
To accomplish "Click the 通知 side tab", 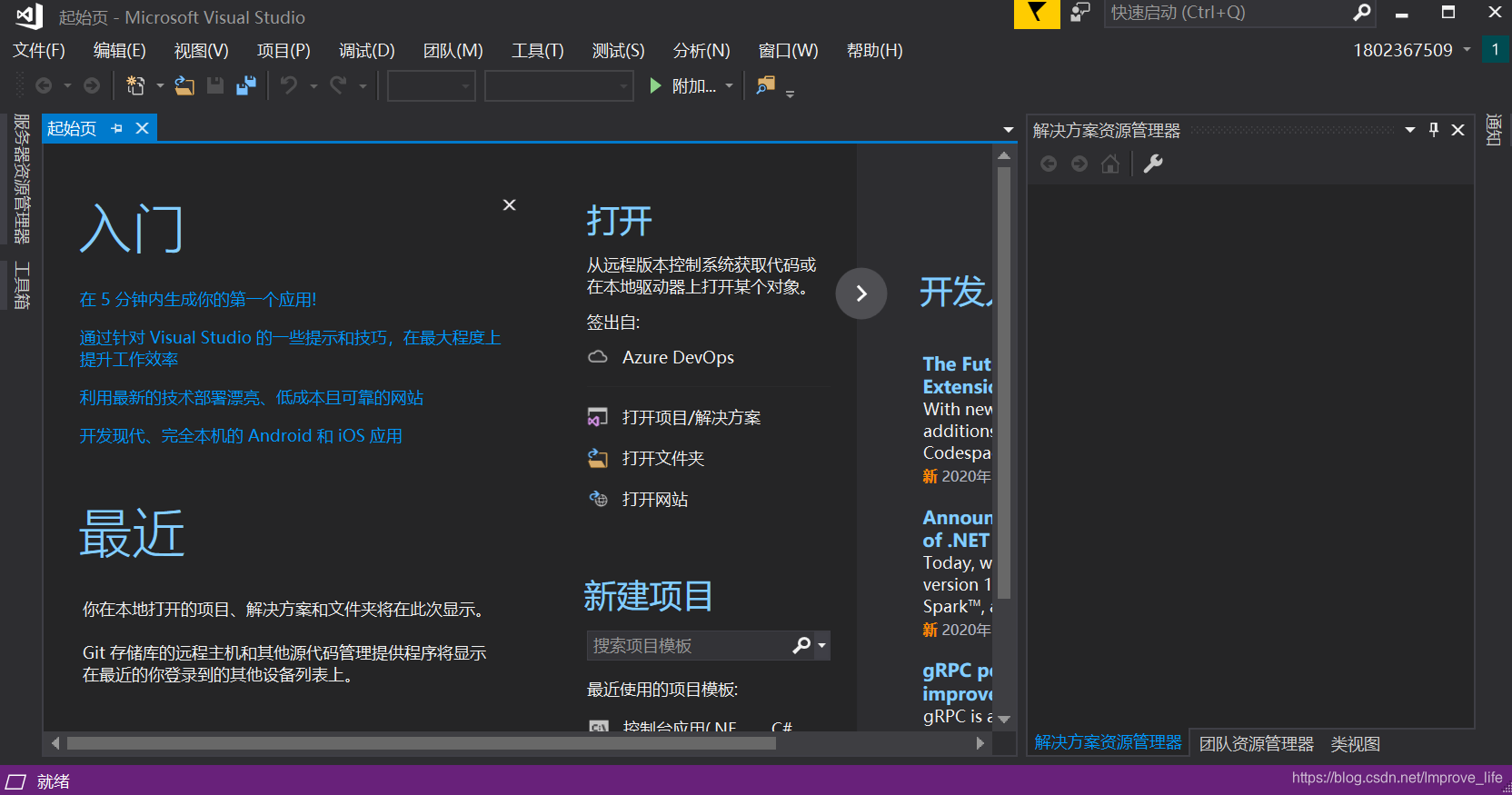I will [x=1493, y=129].
